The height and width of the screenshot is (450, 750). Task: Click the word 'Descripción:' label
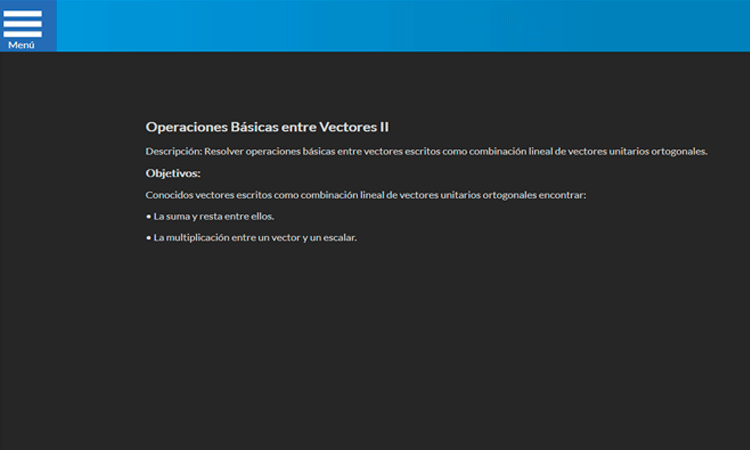(x=173, y=152)
